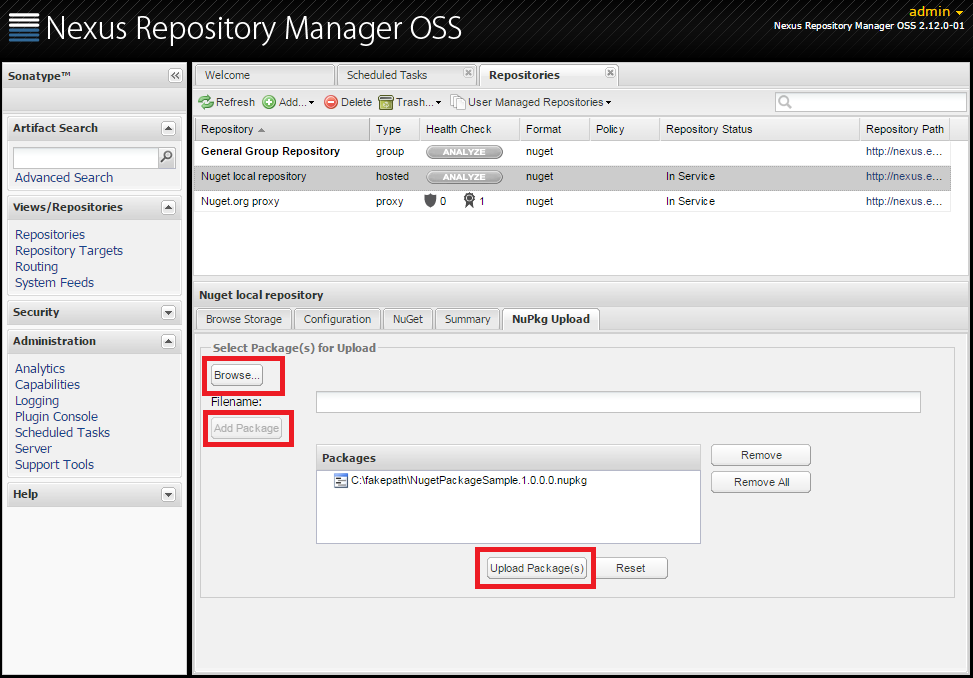Open the Analytics link
973x678 pixels.
click(40, 368)
